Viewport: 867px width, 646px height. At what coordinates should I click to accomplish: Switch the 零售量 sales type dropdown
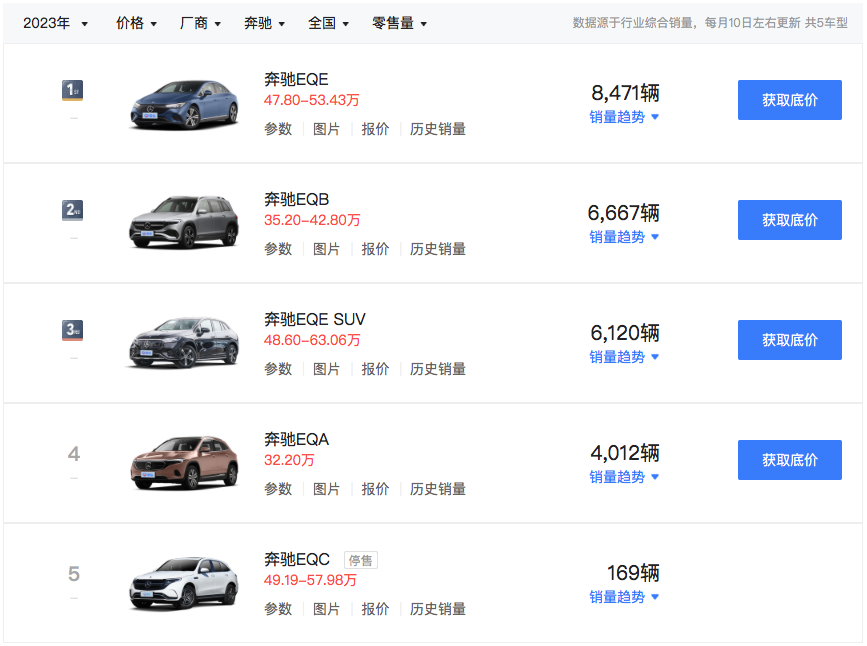(x=399, y=23)
